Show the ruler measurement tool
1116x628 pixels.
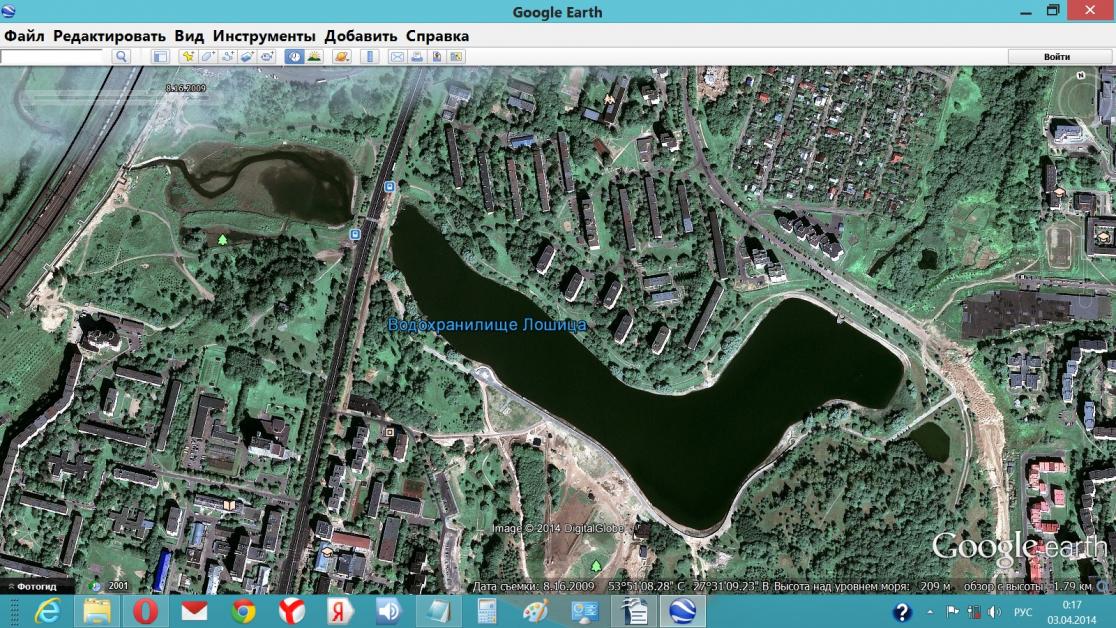[x=369, y=57]
